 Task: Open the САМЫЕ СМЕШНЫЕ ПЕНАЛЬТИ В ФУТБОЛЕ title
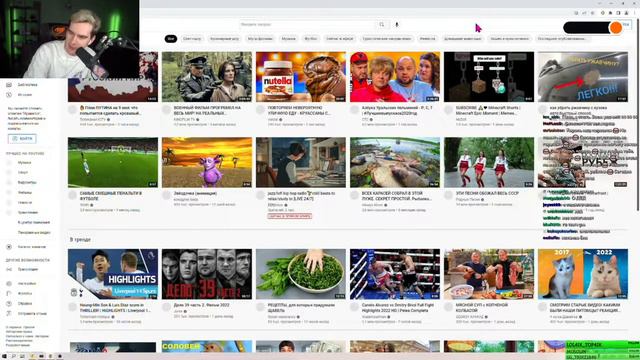pos(111,196)
